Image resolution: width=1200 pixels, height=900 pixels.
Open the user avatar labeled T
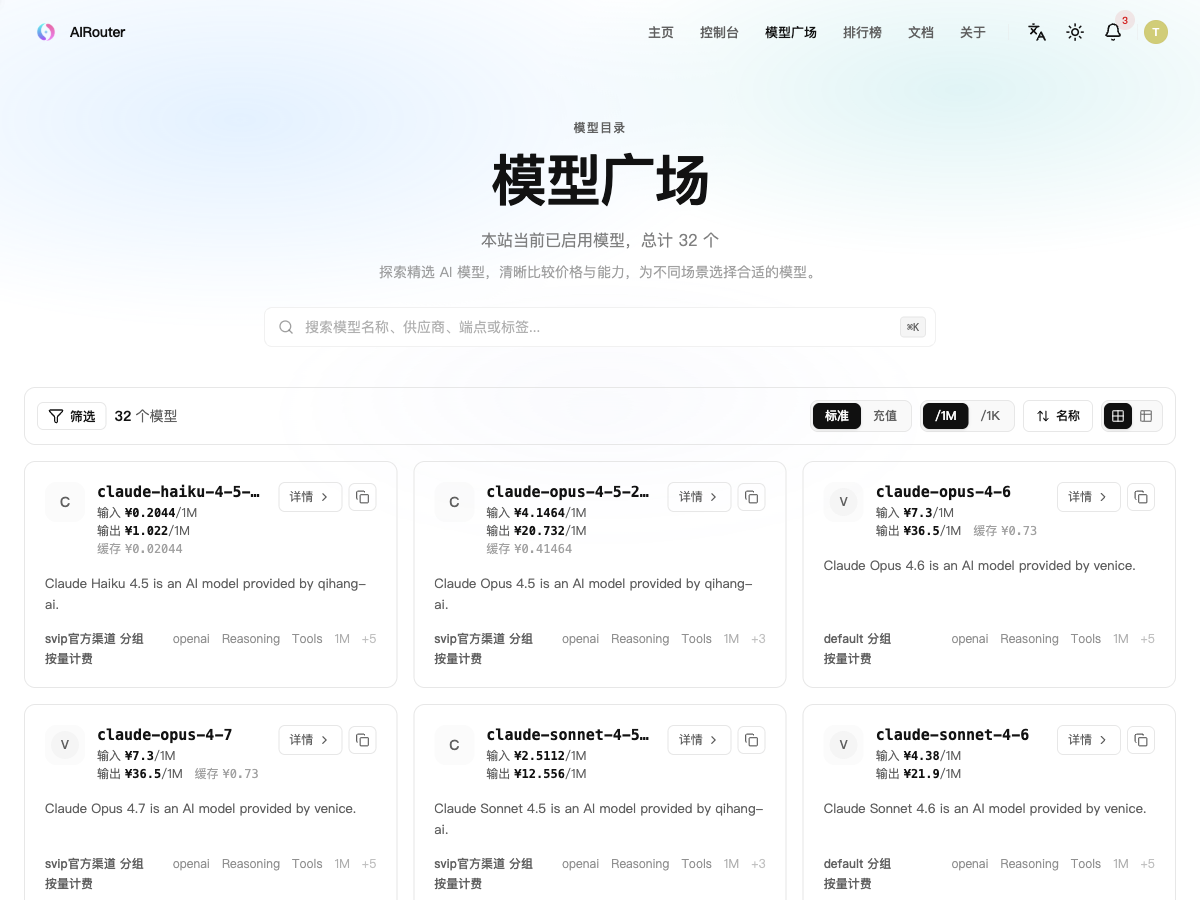1156,32
